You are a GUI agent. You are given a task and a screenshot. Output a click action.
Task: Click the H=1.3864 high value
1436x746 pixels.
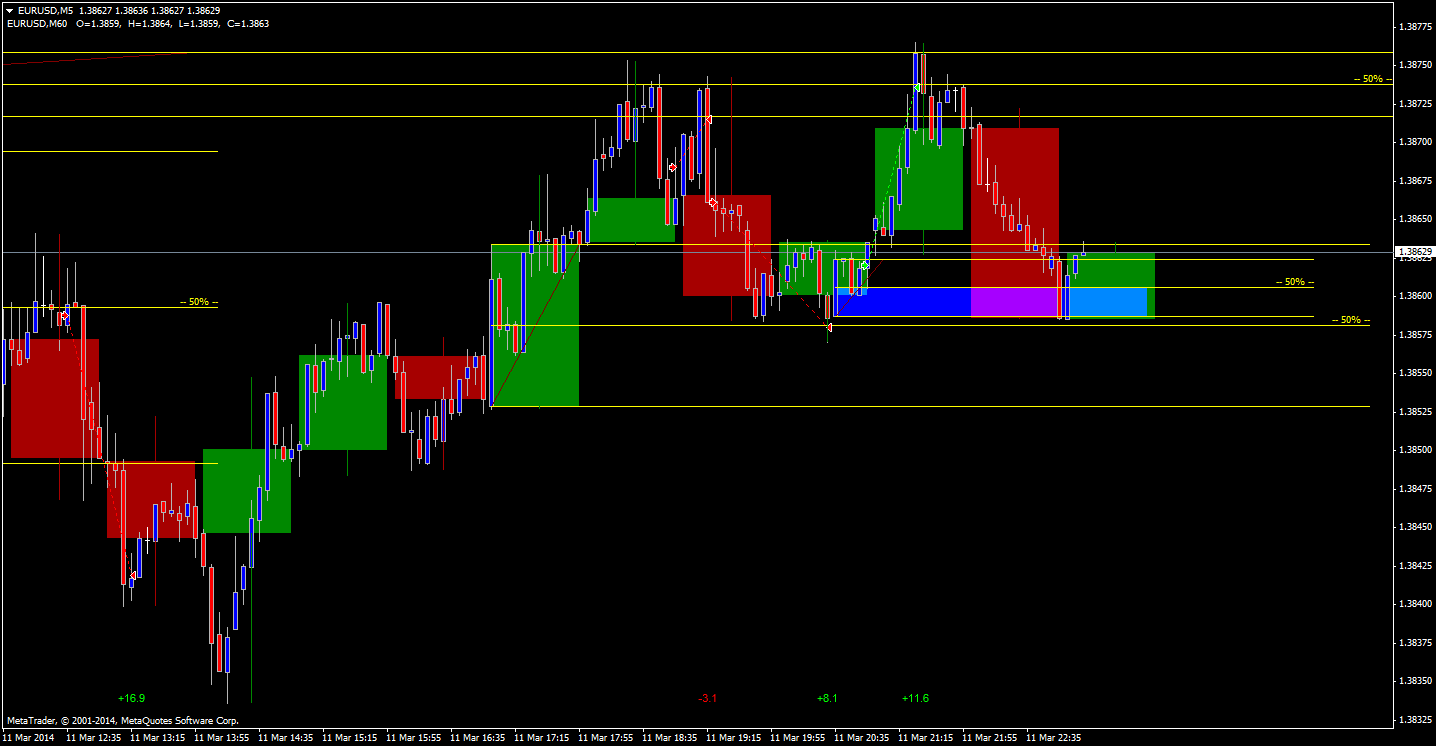click(x=149, y=23)
